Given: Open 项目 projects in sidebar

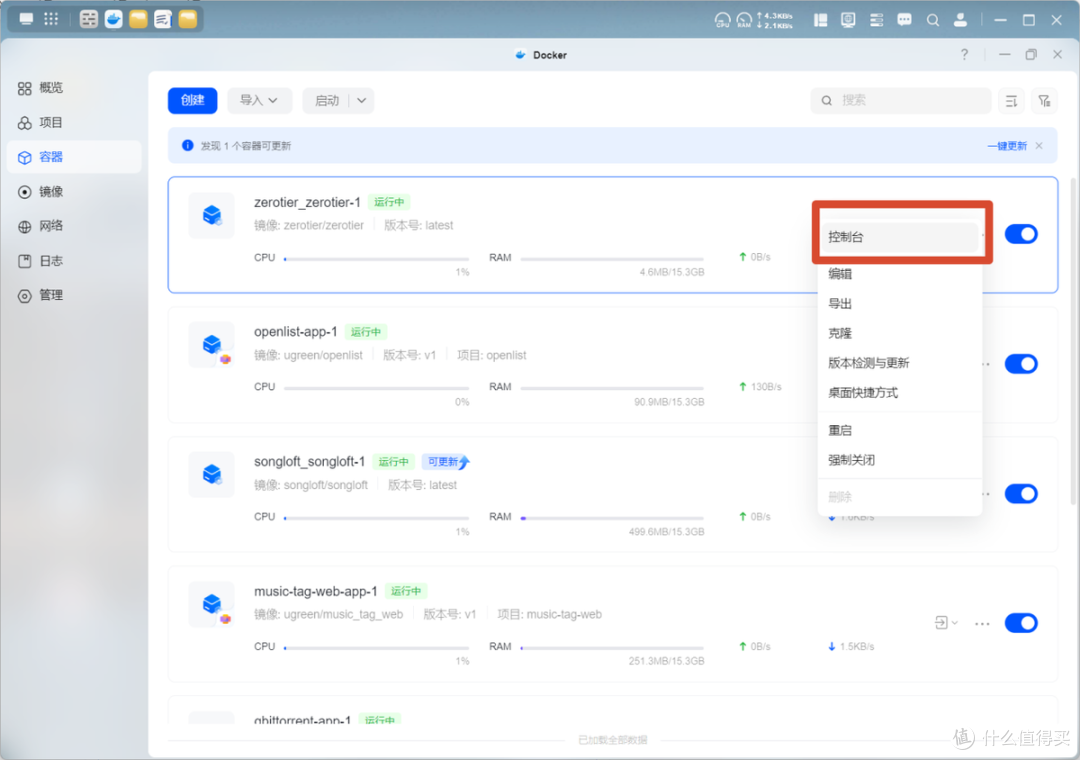Looking at the screenshot, I should [x=74, y=122].
